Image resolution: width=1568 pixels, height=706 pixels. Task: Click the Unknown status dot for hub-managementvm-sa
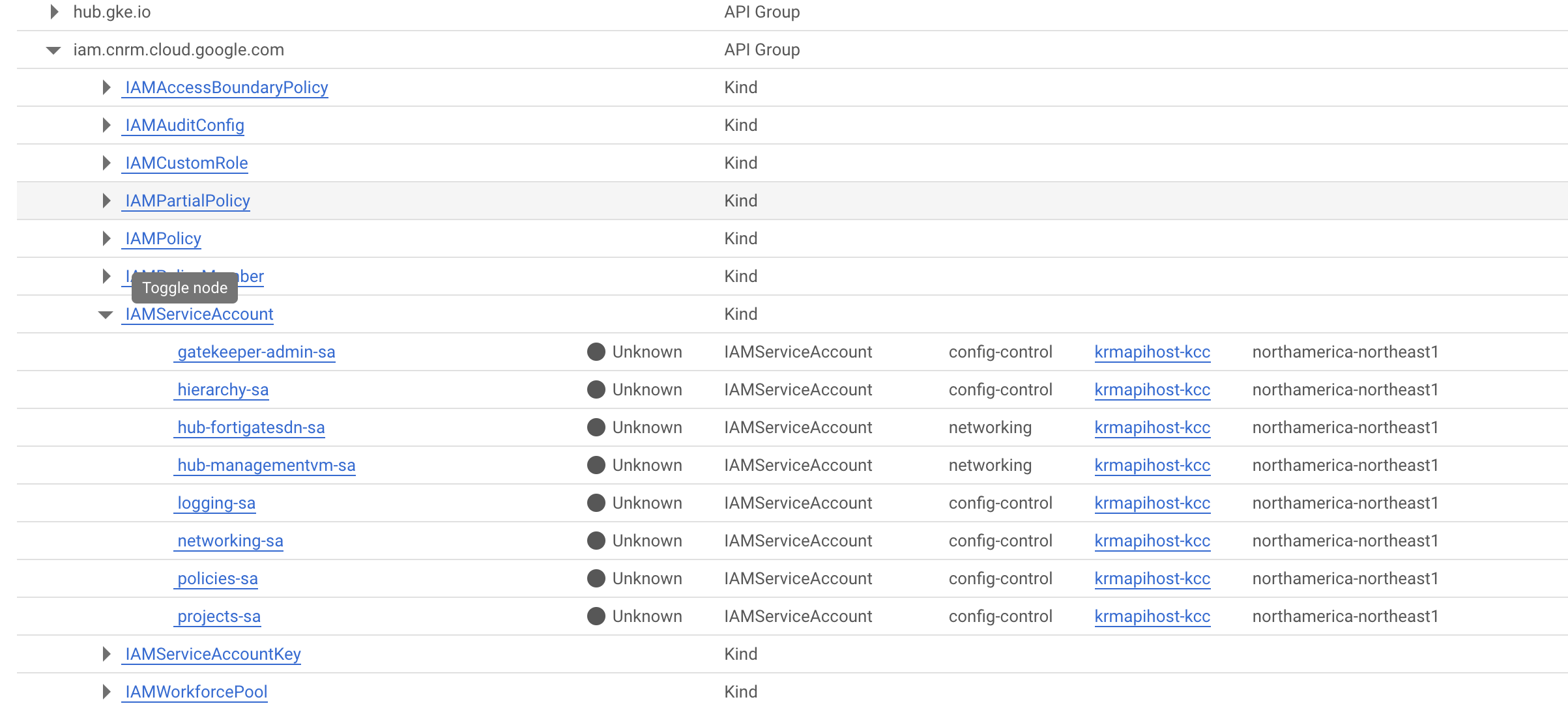[x=595, y=465]
